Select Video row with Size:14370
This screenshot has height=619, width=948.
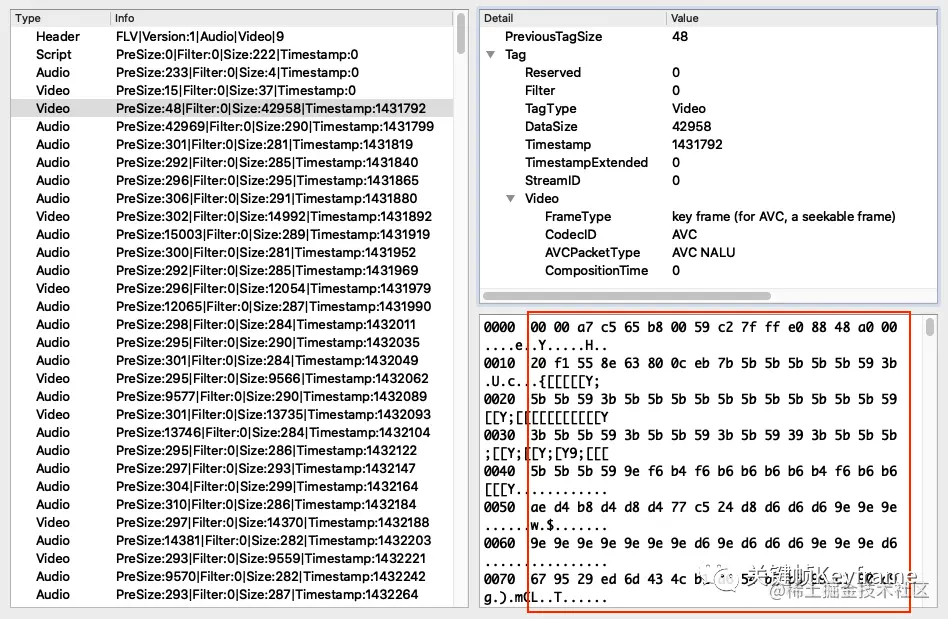232,522
